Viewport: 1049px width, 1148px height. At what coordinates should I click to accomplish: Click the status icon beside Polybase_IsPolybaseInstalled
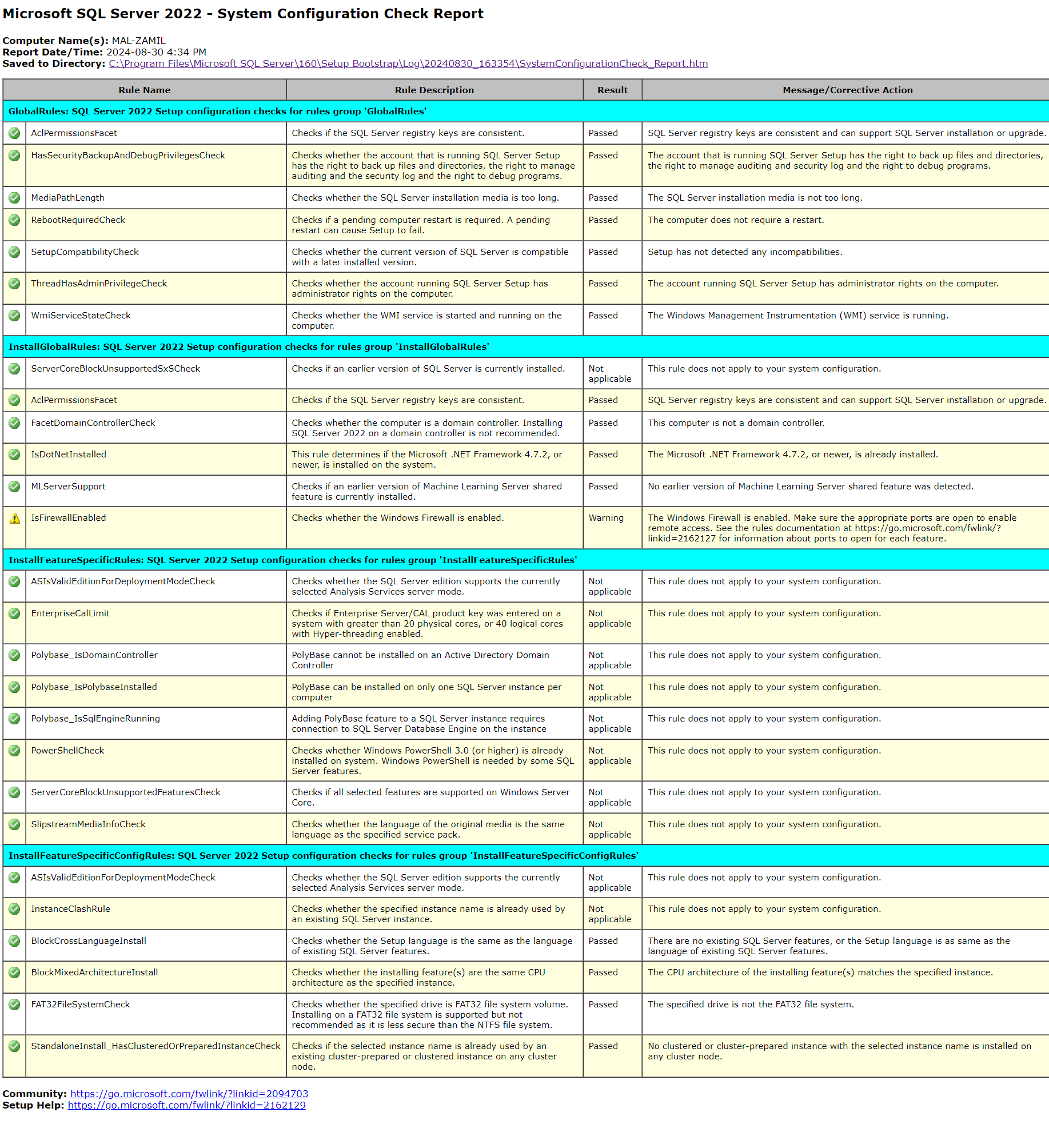(14, 687)
